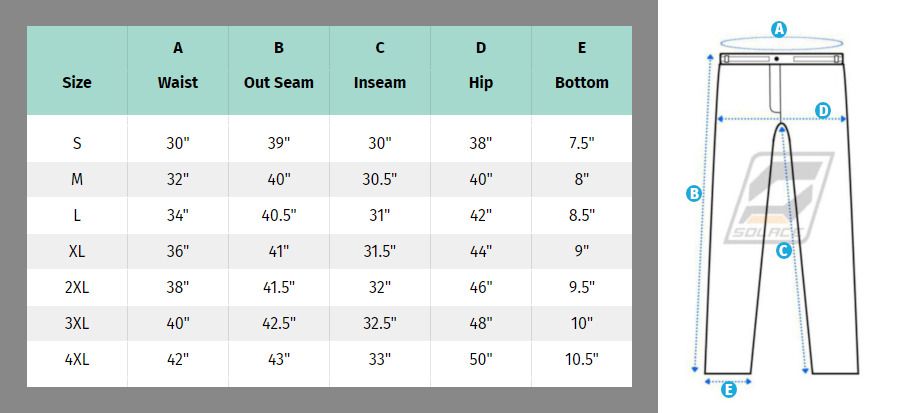
Task: Click the blue circle E bottom marker
Action: [728, 391]
